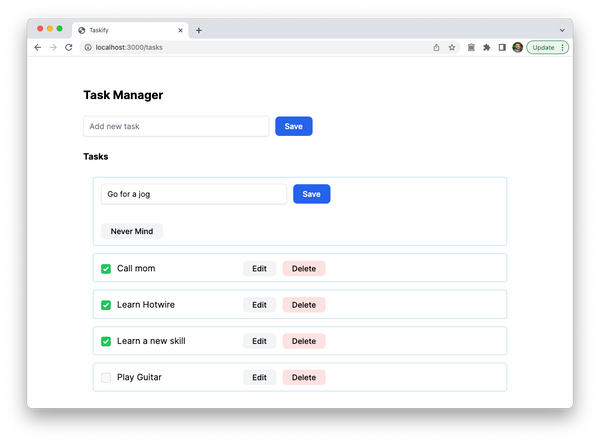Click the Go for a jog edit field
Viewport: 600px width, 444px height.
point(194,194)
